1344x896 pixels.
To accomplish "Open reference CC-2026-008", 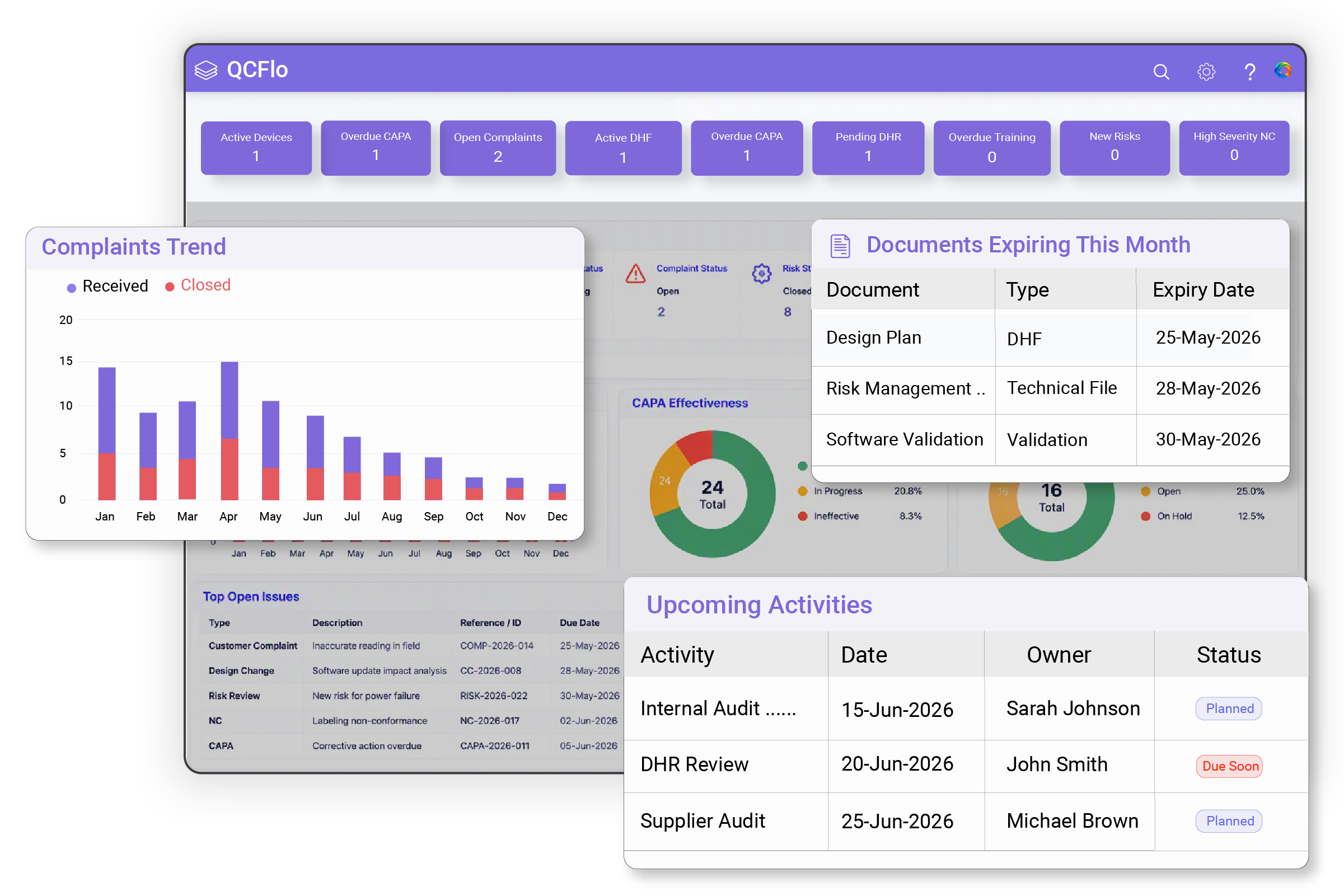I will [490, 671].
